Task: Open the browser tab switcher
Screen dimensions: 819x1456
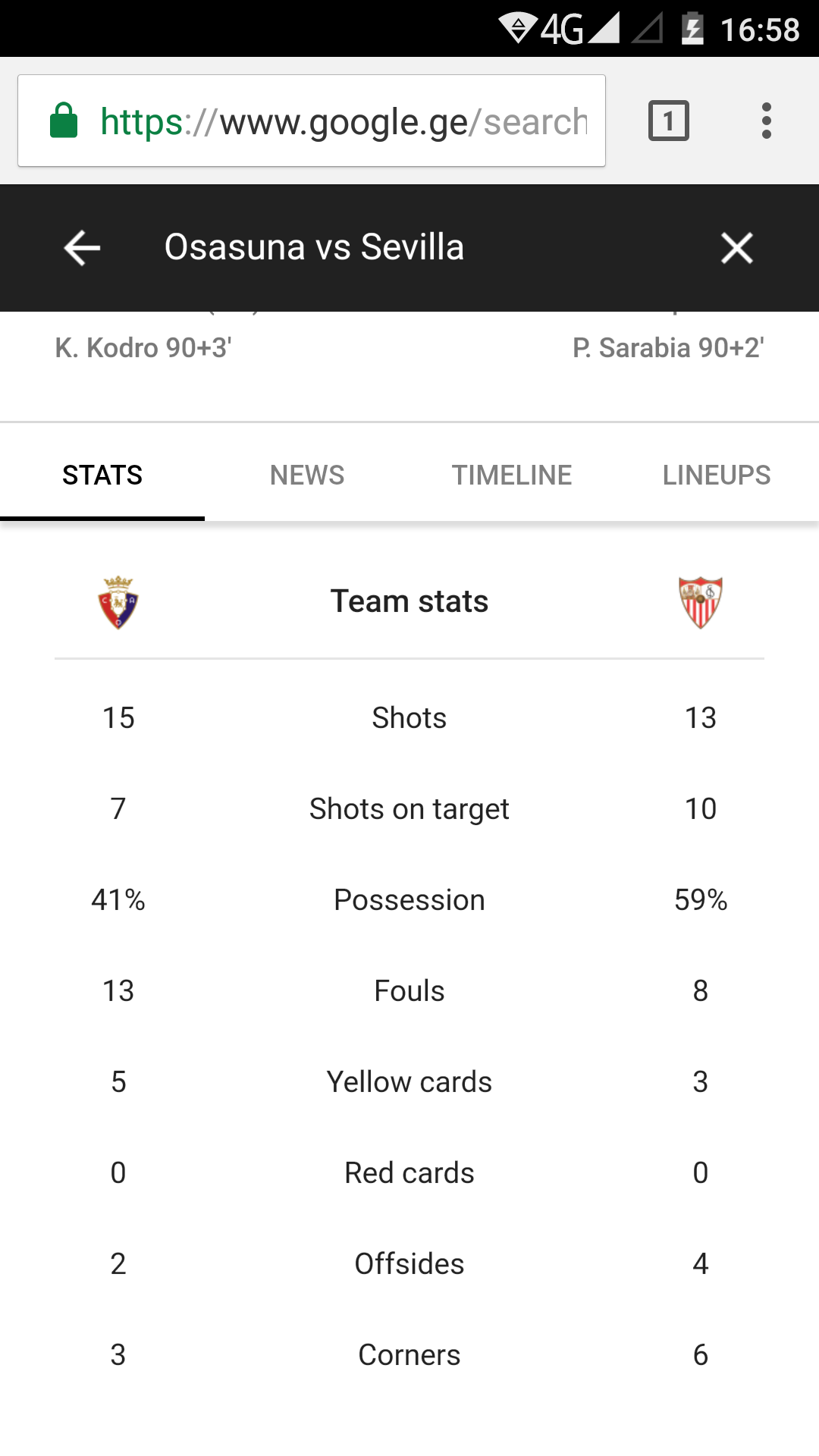Action: (x=668, y=121)
